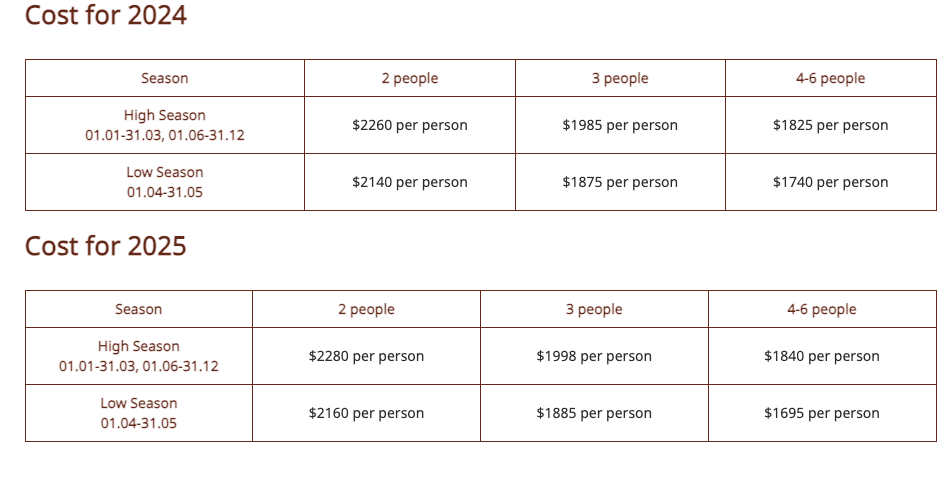951x478 pixels.
Task: Select the 2025 High Season row label
Action: tap(138, 356)
